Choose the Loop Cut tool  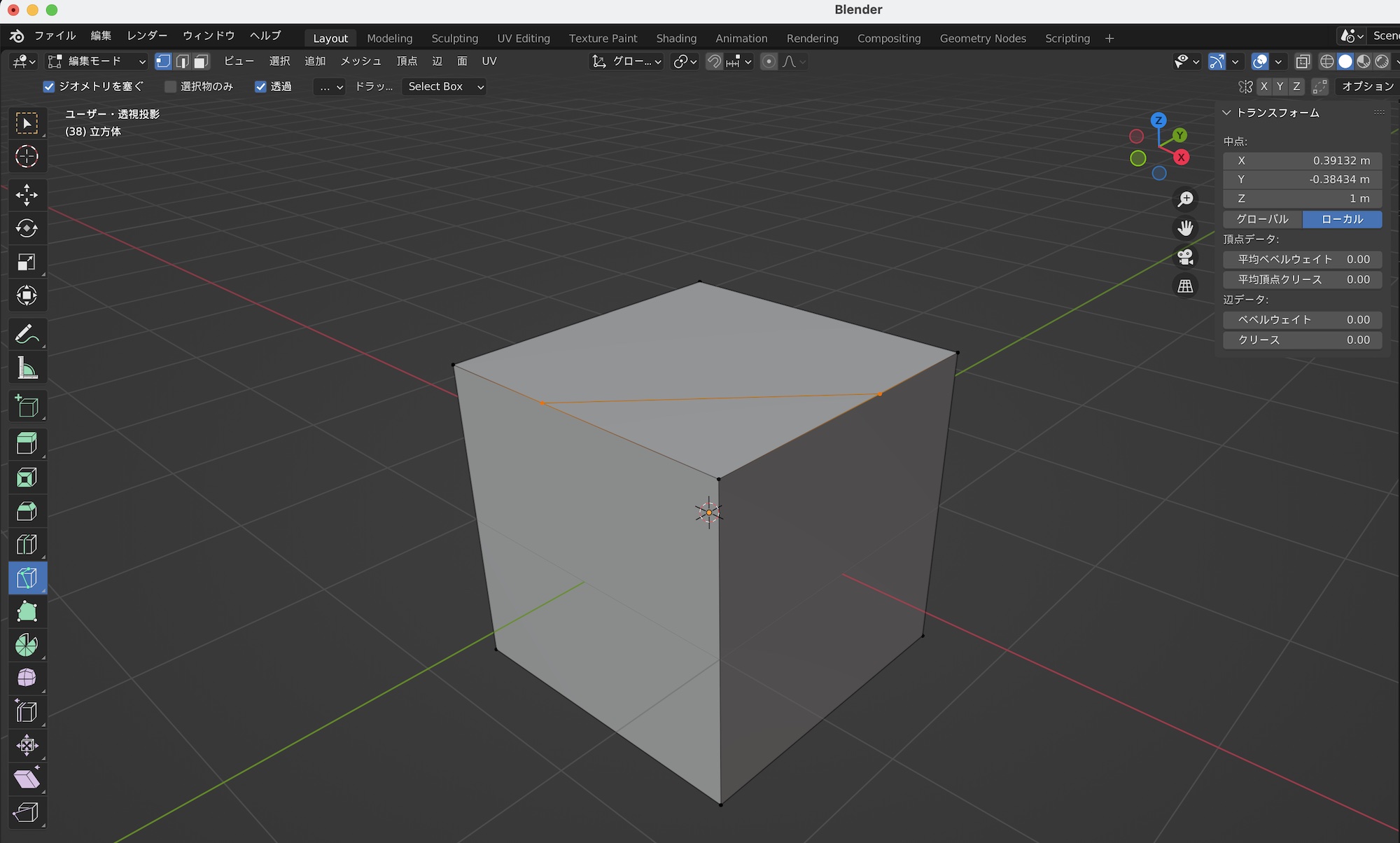click(27, 545)
